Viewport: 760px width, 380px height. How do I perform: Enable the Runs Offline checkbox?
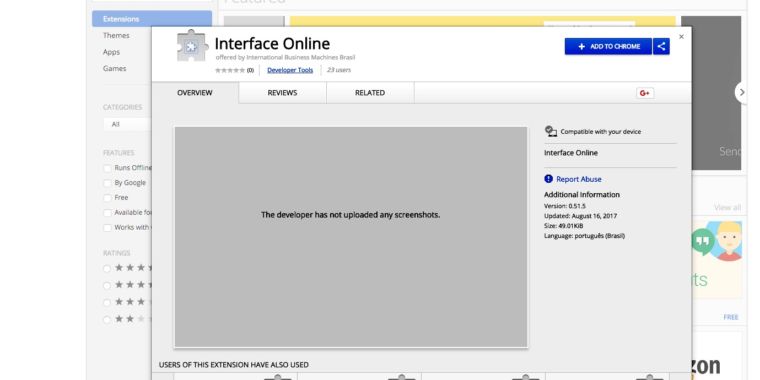coord(107,168)
